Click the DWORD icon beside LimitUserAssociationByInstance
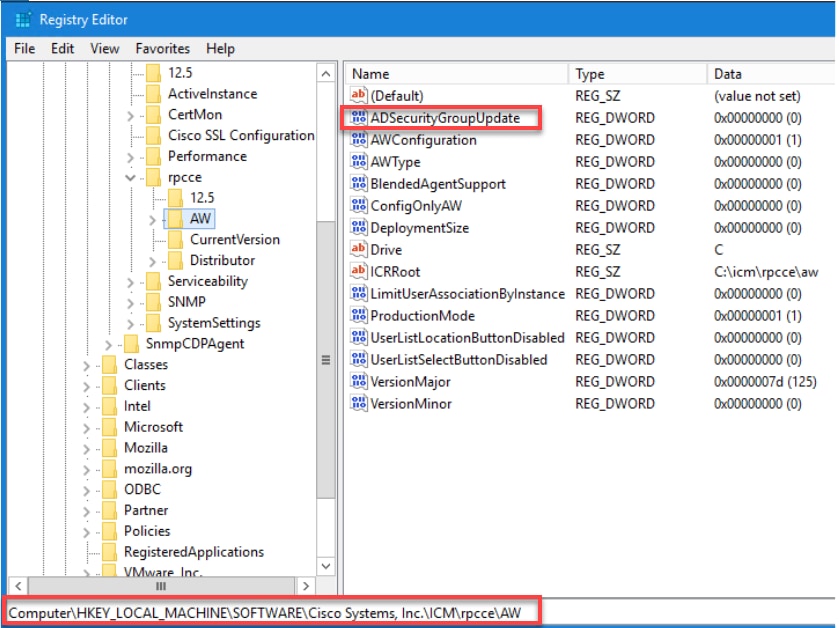This screenshot has width=839, height=628. click(359, 293)
